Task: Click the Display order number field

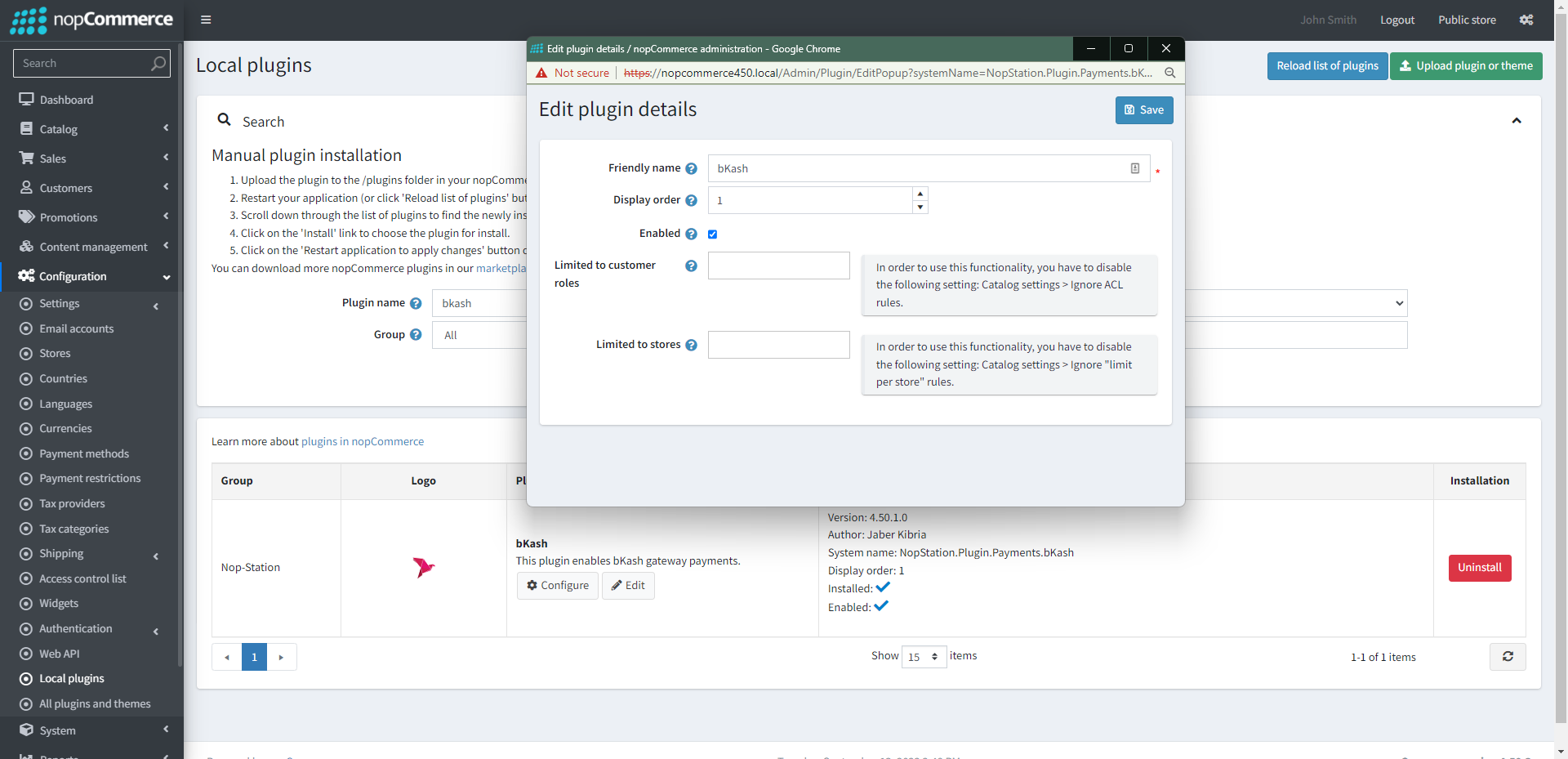Action: point(810,200)
